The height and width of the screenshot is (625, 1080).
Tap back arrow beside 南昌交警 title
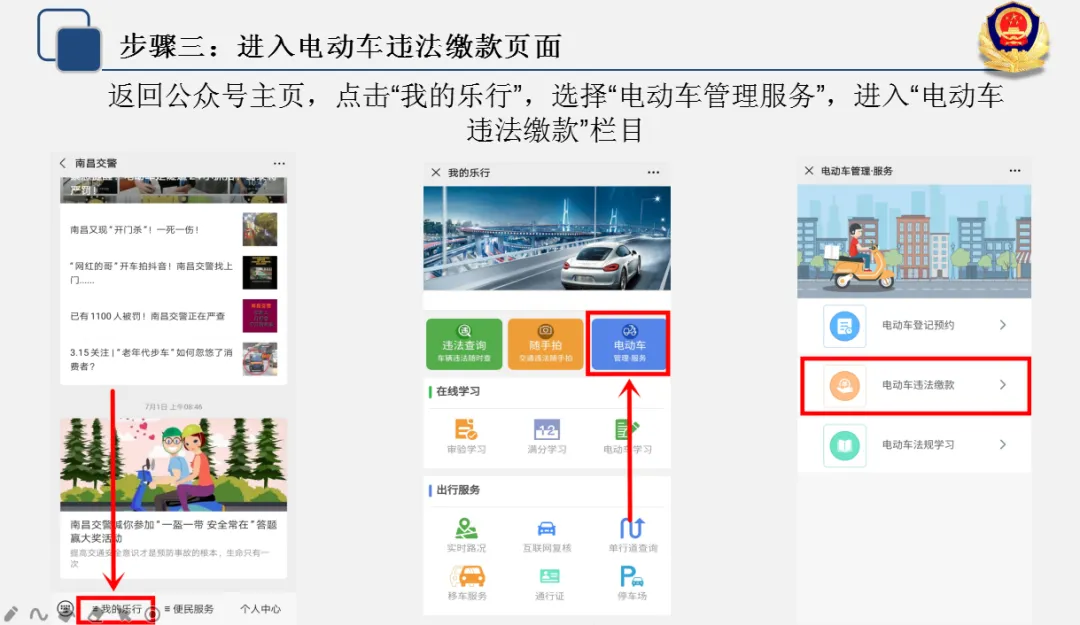(x=63, y=163)
